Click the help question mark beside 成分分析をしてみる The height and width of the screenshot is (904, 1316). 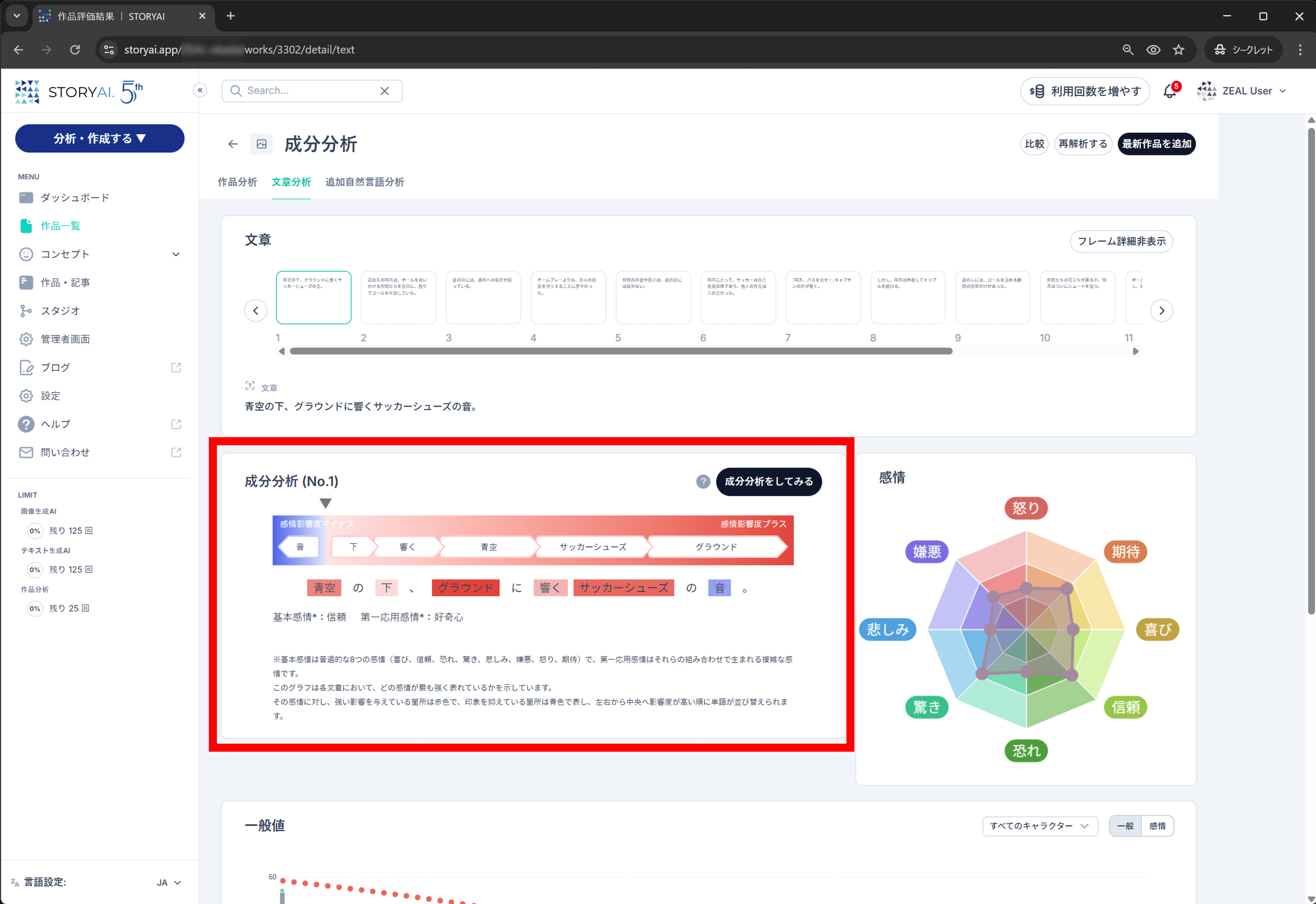point(703,481)
